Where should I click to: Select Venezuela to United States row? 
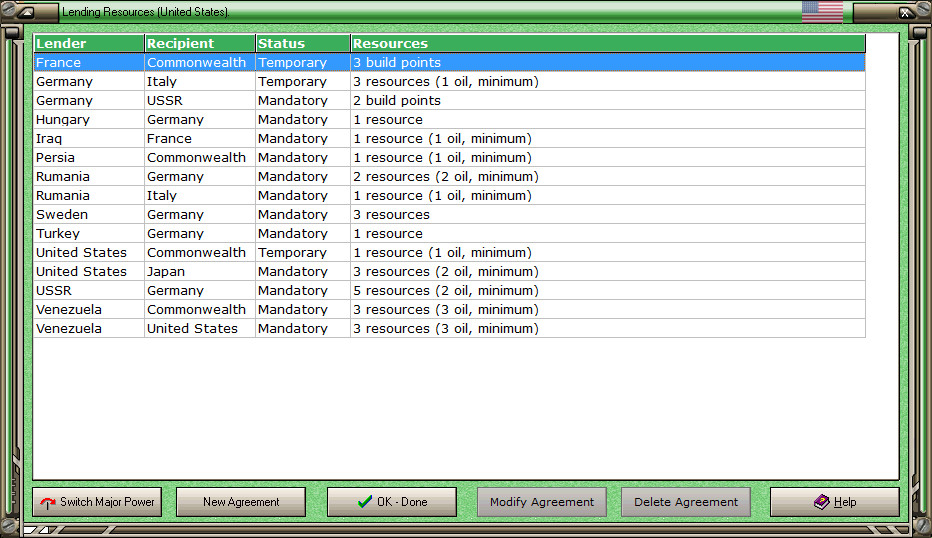(x=449, y=329)
